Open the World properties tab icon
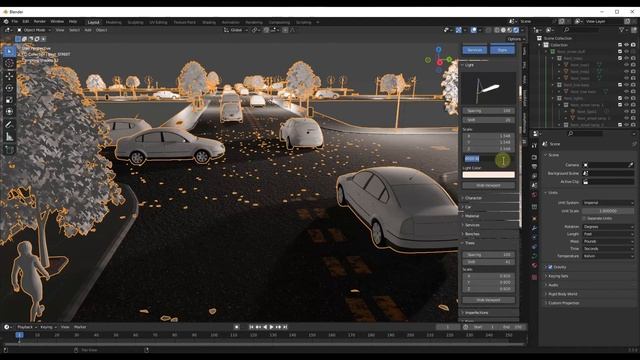The height and width of the screenshot is (360, 640). [534, 195]
